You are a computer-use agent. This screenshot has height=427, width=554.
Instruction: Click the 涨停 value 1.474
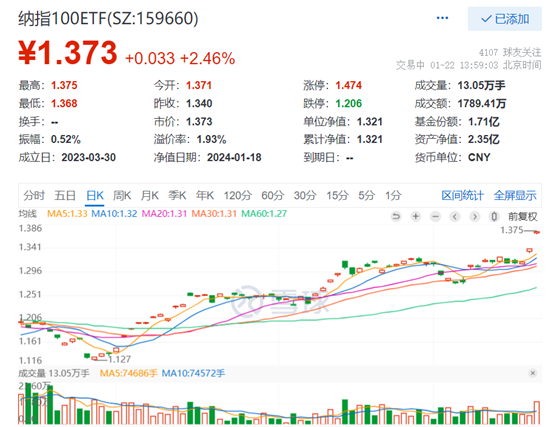349,85
